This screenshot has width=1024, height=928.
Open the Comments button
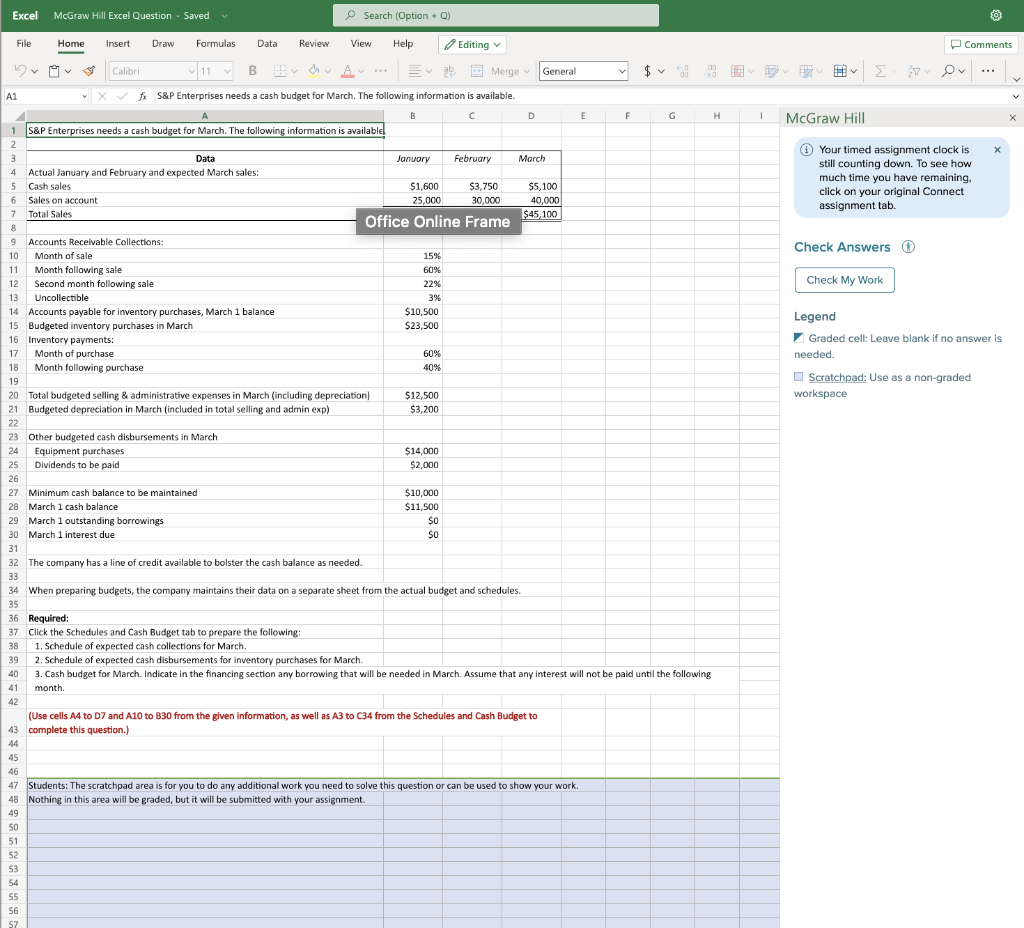point(981,44)
